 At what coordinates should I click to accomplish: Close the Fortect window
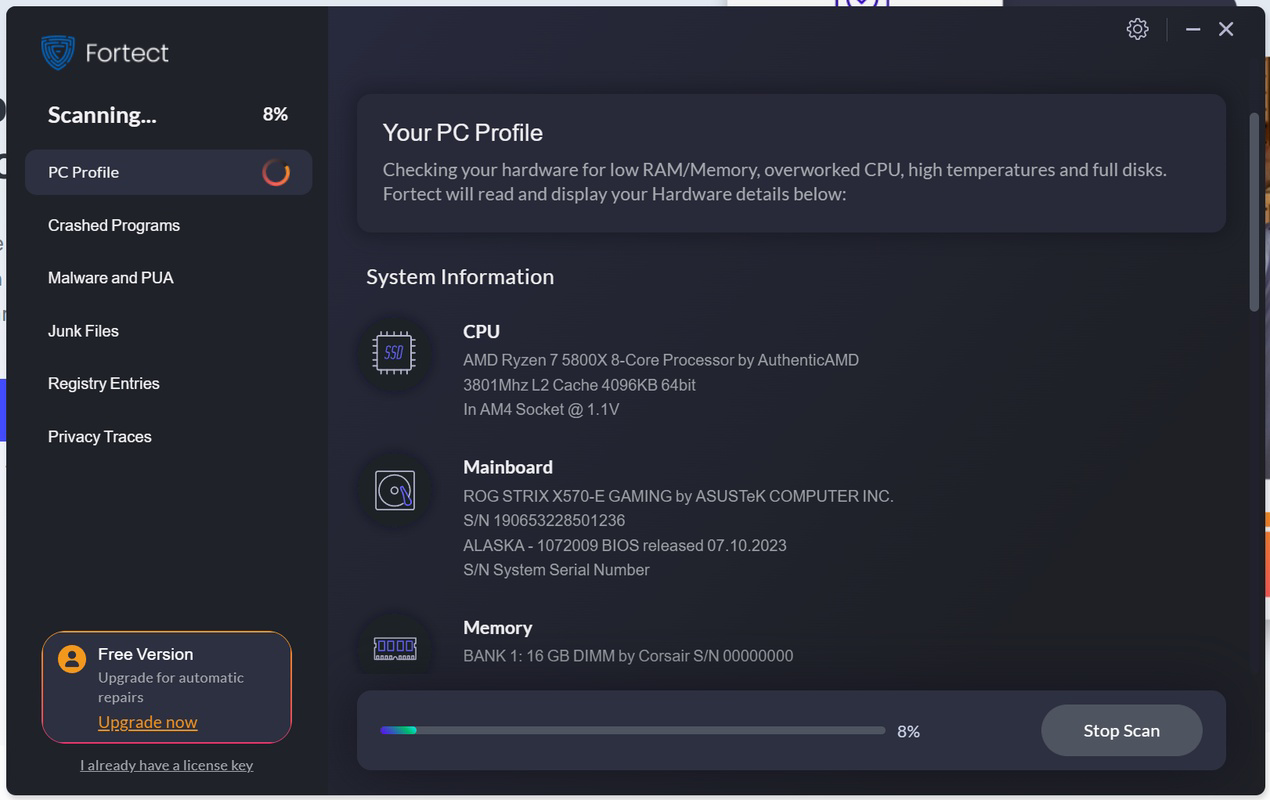point(1226,29)
